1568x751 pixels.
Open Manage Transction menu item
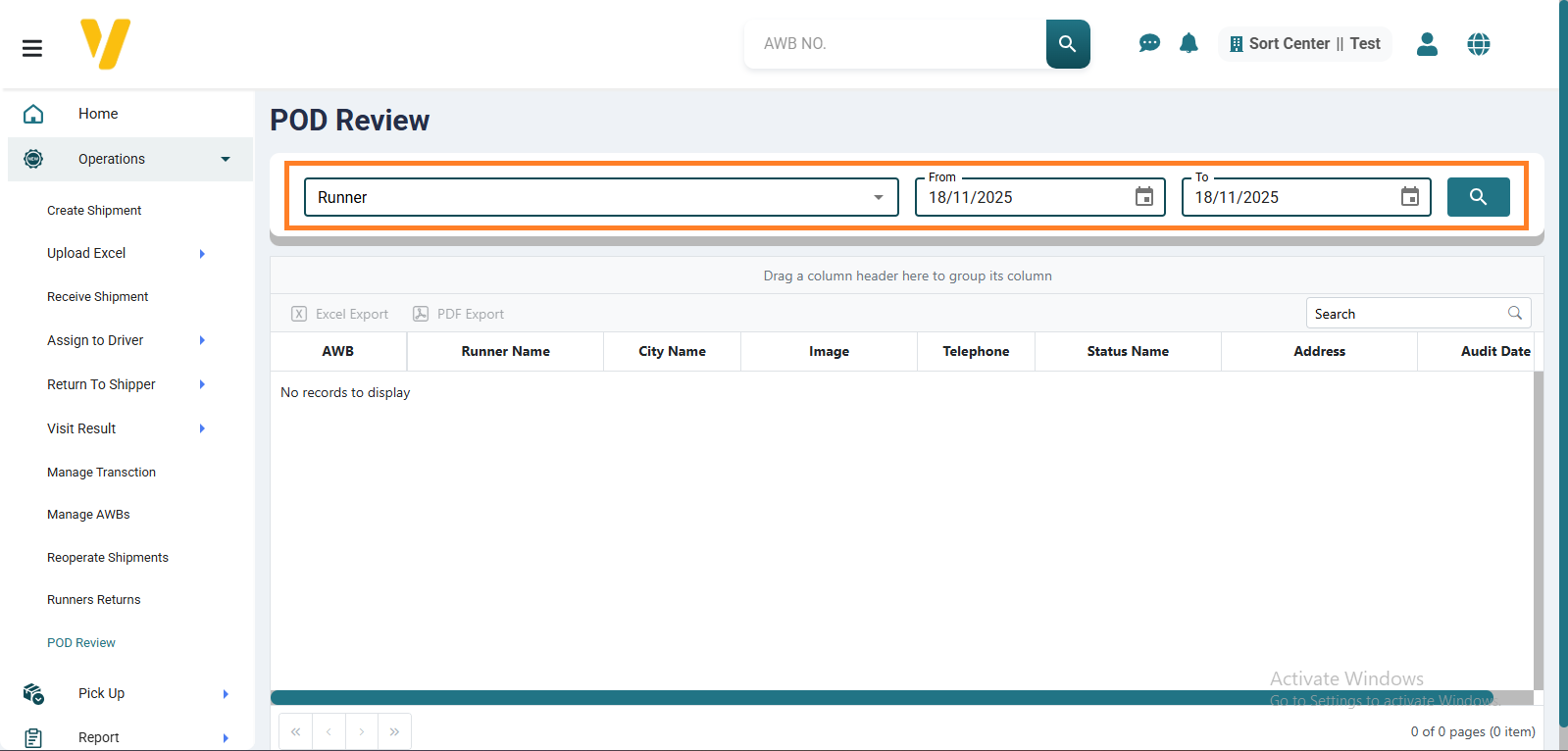[102, 473]
